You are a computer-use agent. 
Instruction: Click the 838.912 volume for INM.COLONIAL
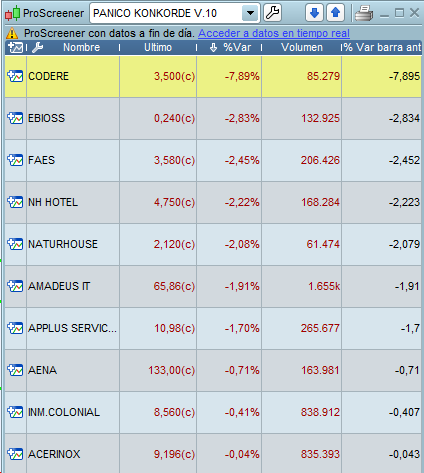tap(320, 412)
